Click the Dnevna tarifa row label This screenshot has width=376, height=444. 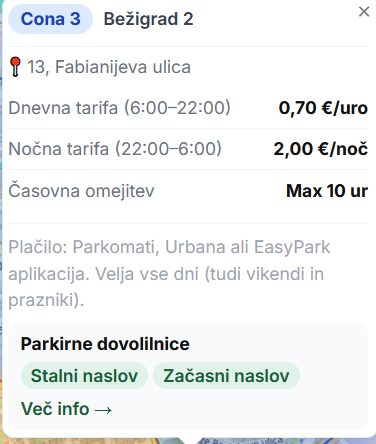click(x=119, y=108)
